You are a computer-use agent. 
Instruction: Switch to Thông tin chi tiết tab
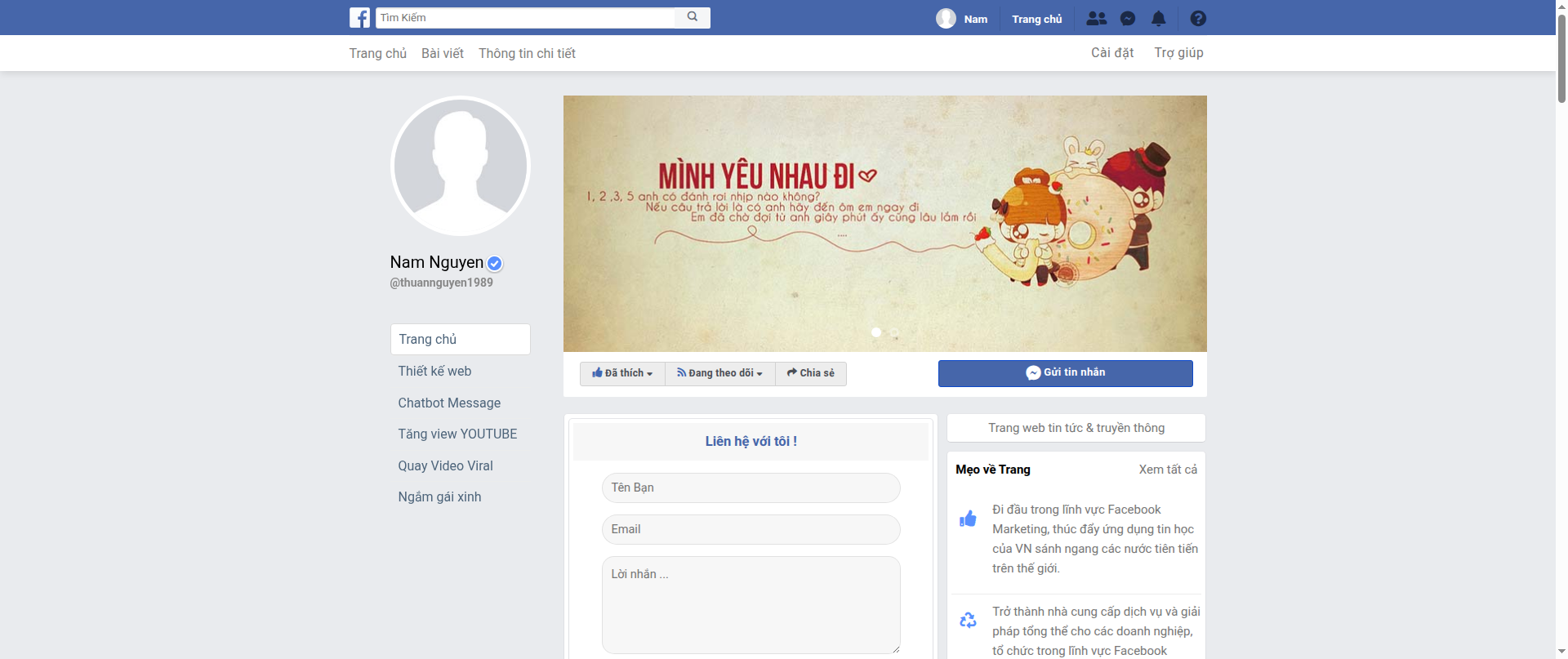[x=527, y=53]
